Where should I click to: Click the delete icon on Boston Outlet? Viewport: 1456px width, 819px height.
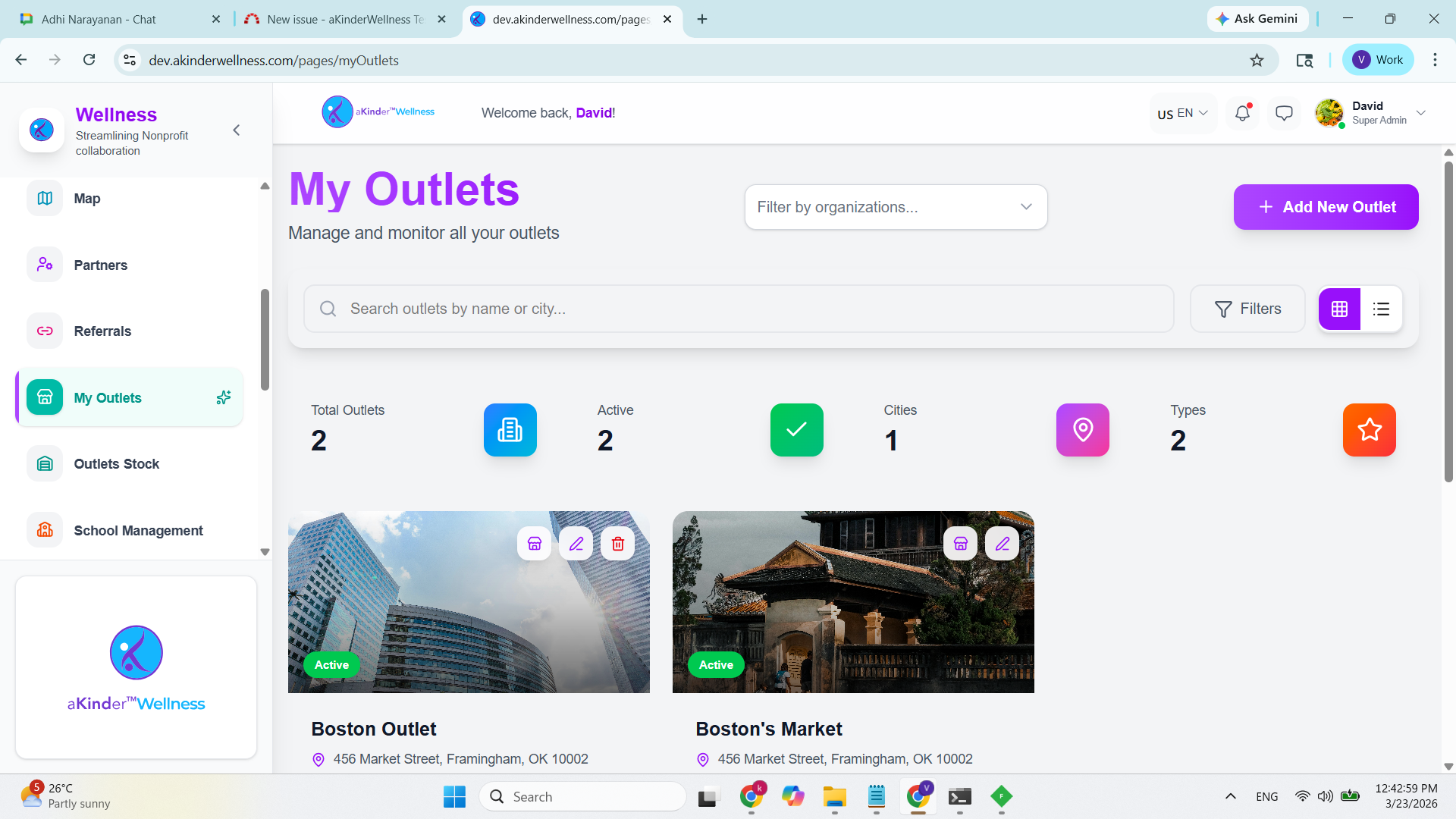pyautogui.click(x=618, y=544)
